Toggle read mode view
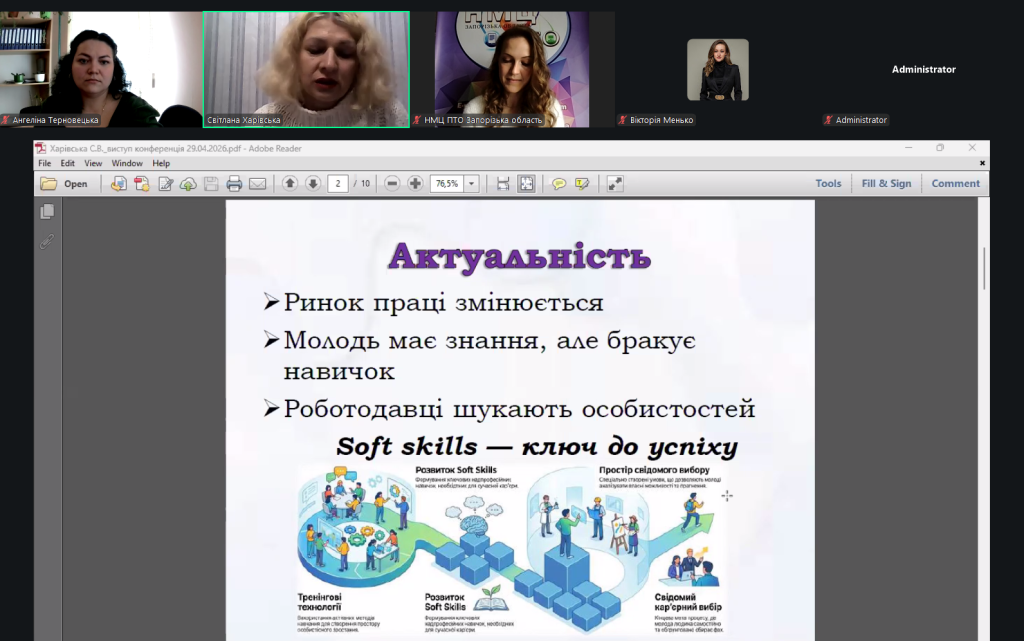 [614, 184]
